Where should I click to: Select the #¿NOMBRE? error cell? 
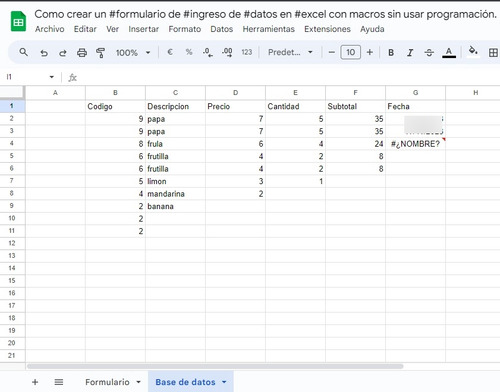415,144
